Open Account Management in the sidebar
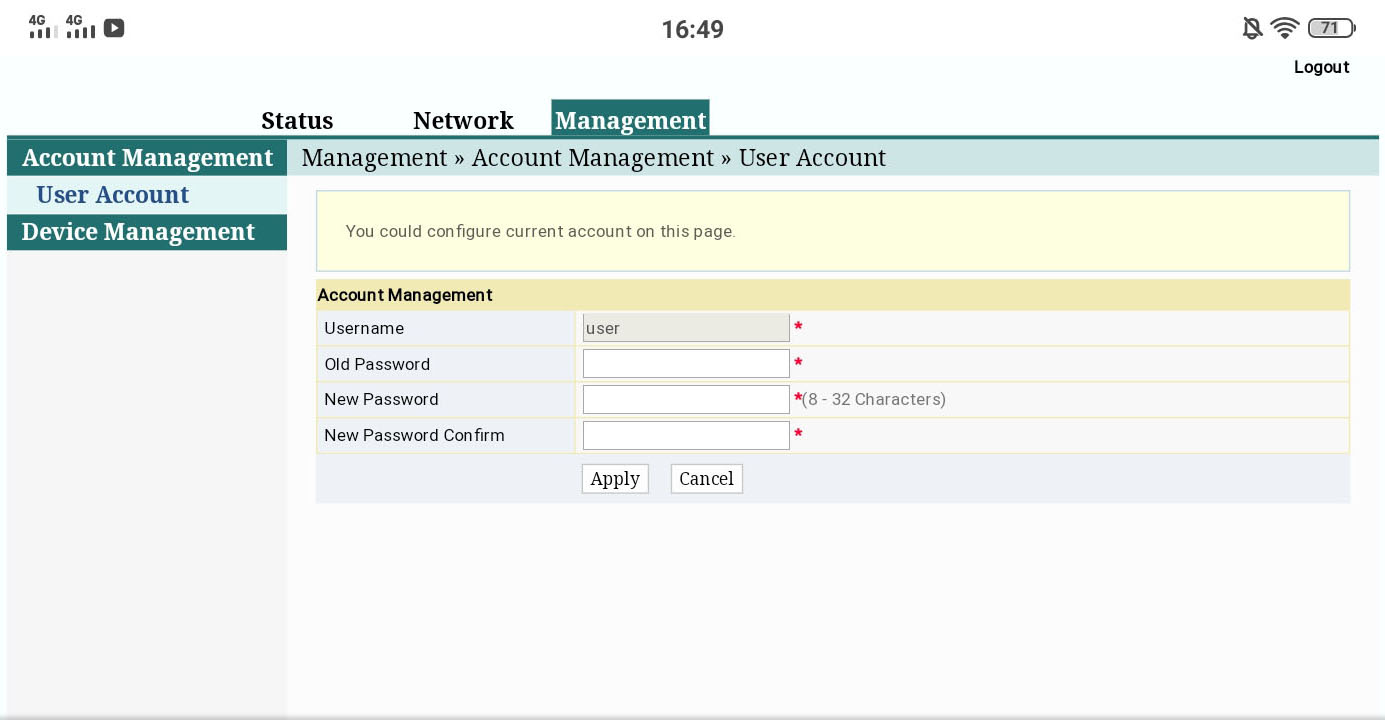 (x=147, y=158)
